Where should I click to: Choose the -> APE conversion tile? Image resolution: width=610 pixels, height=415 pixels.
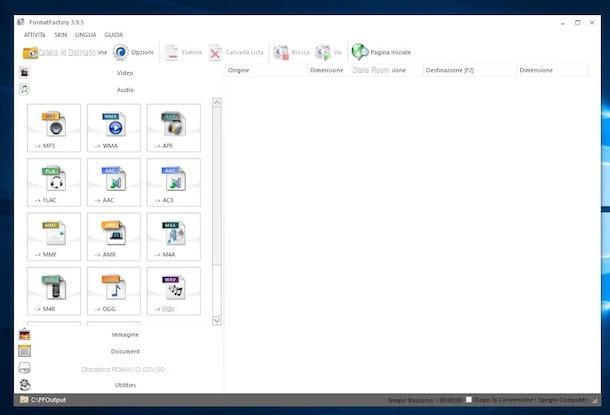click(x=174, y=128)
